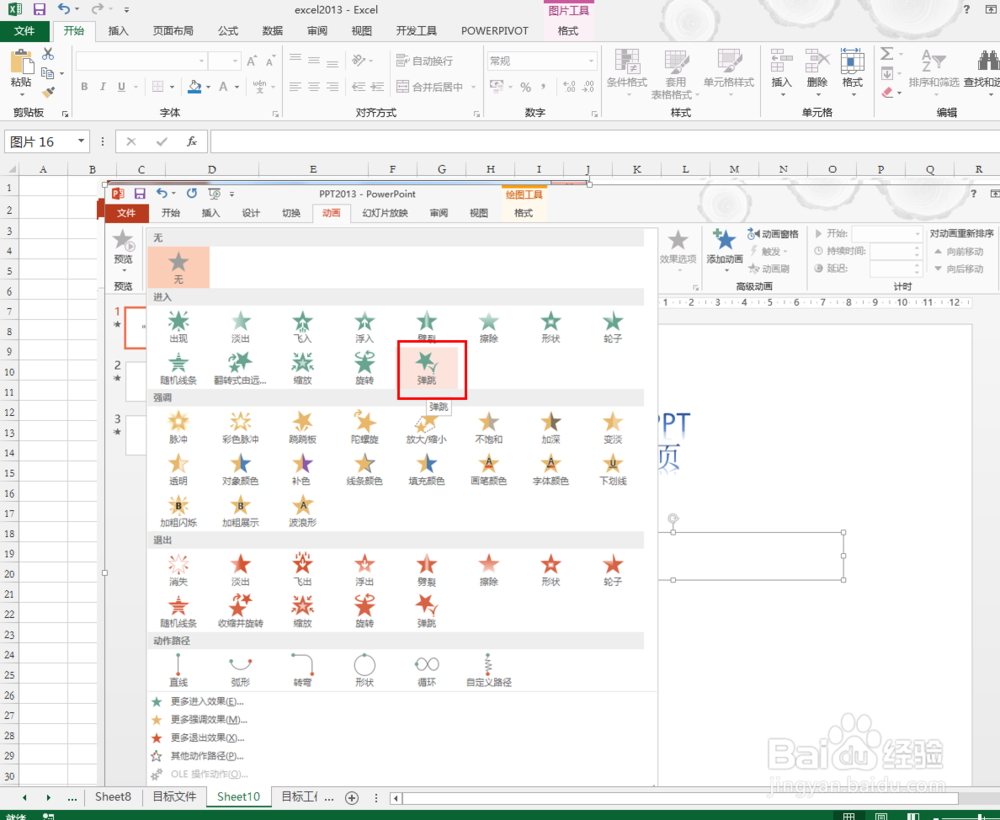Apply comma number style
This screenshot has height=820, width=1000.
[x=543, y=87]
